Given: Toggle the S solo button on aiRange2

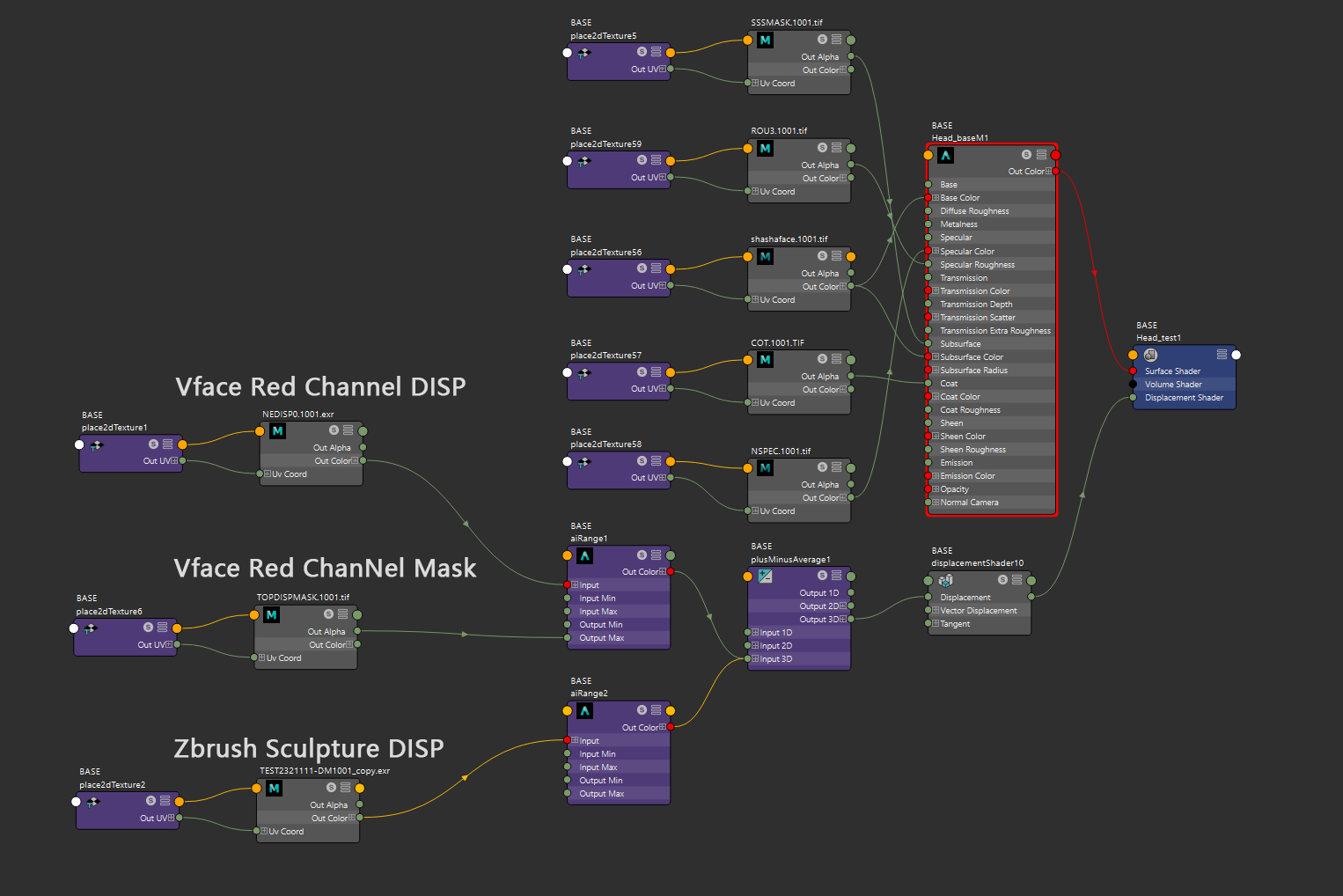Looking at the screenshot, I should tap(642, 710).
